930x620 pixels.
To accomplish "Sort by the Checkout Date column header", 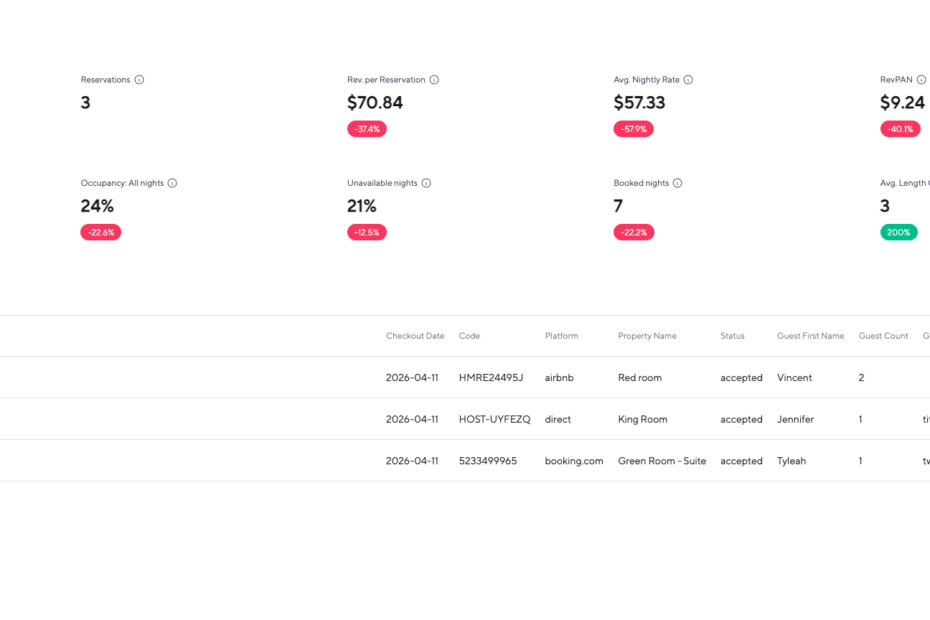I will pyautogui.click(x=415, y=336).
